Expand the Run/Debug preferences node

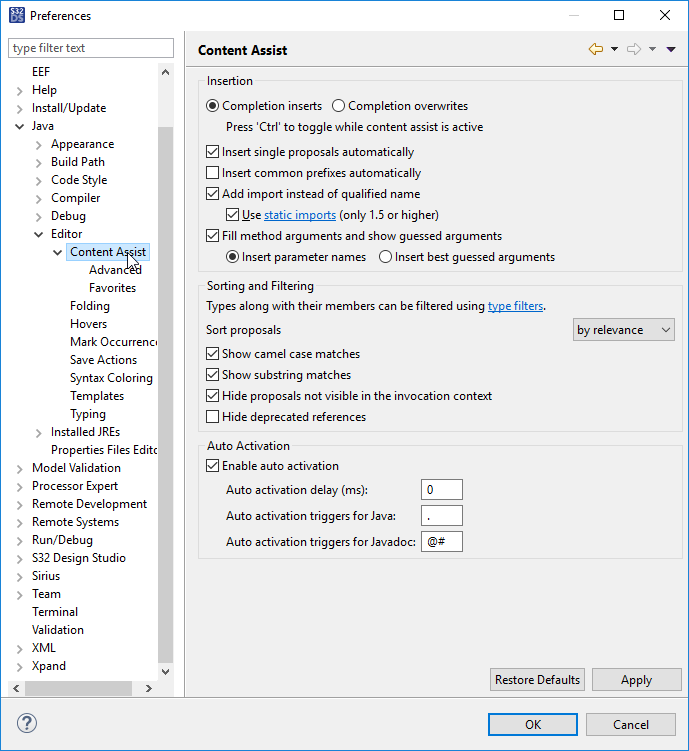pos(20,540)
